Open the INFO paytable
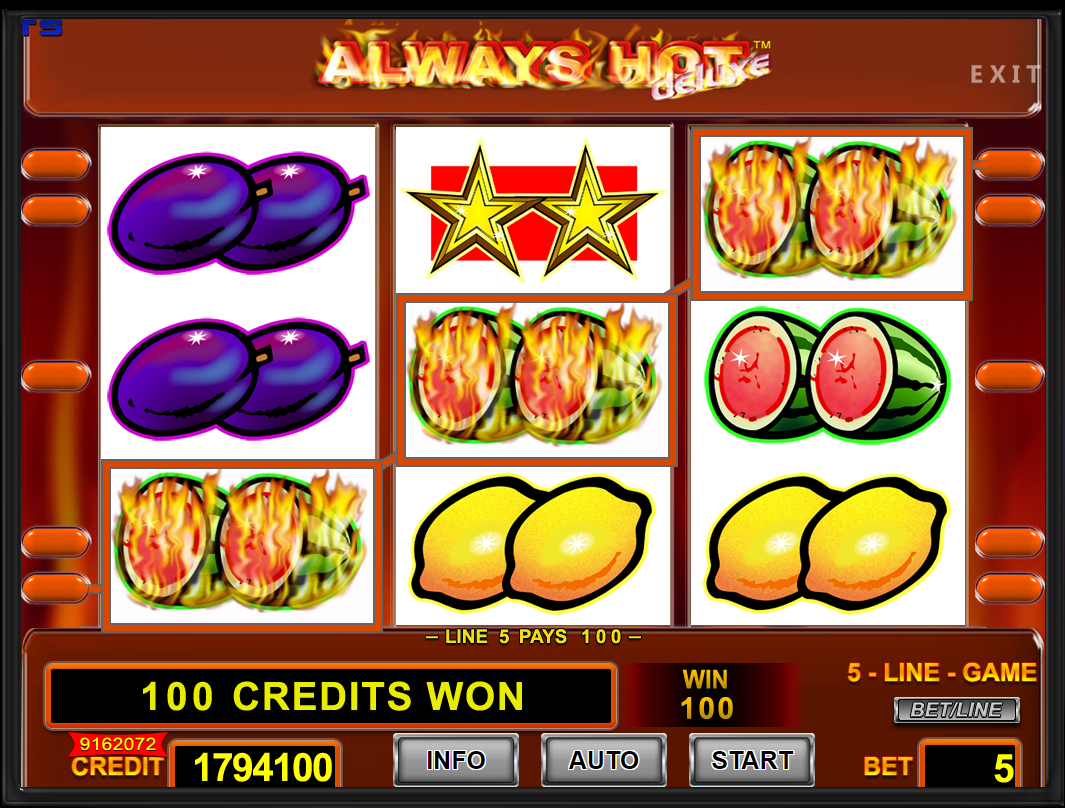Viewport: 1065px width, 808px height. coord(456,760)
